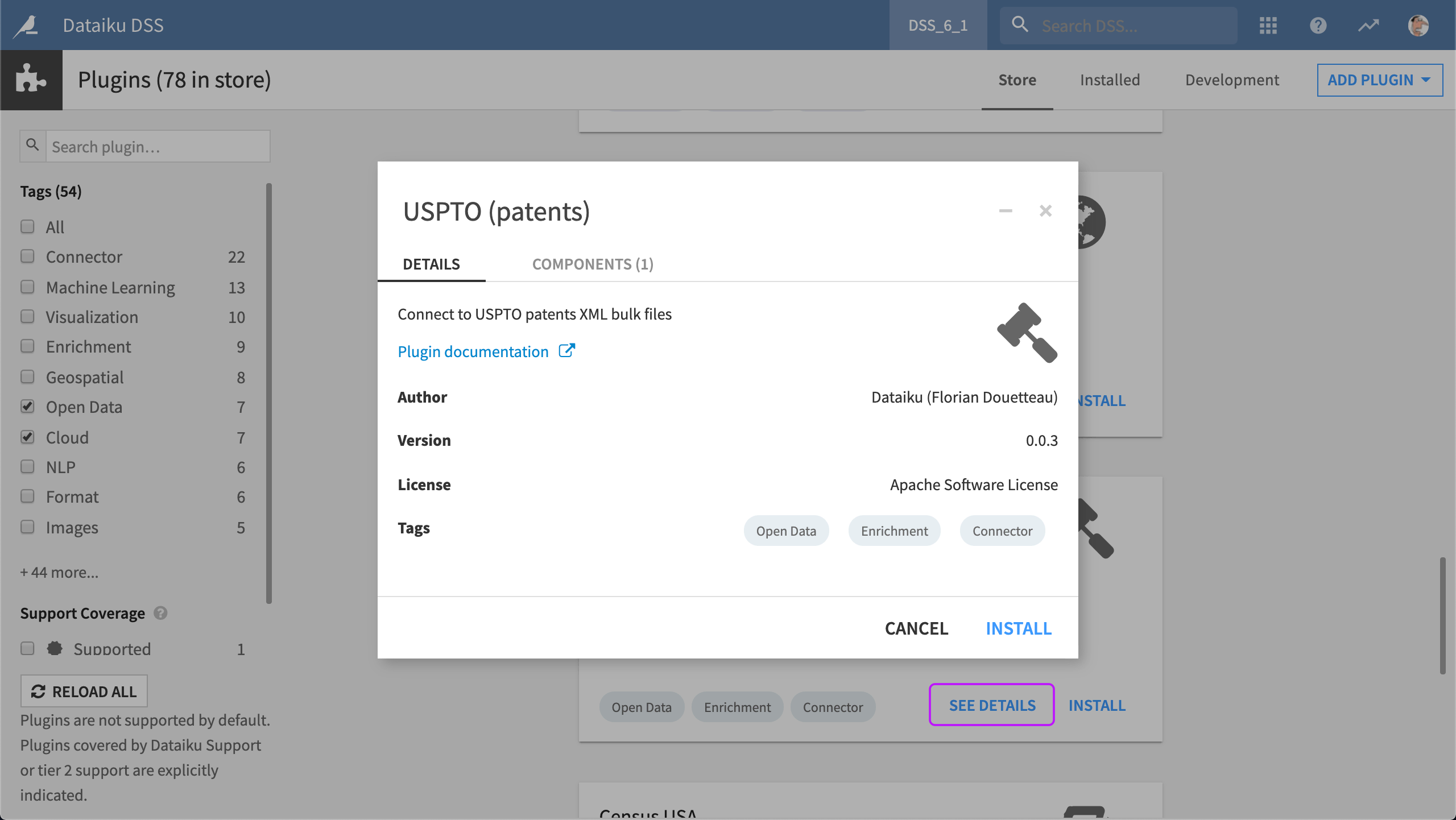Image resolution: width=1456 pixels, height=820 pixels.
Task: Click the Plugin documentation link
Action: [486, 351]
